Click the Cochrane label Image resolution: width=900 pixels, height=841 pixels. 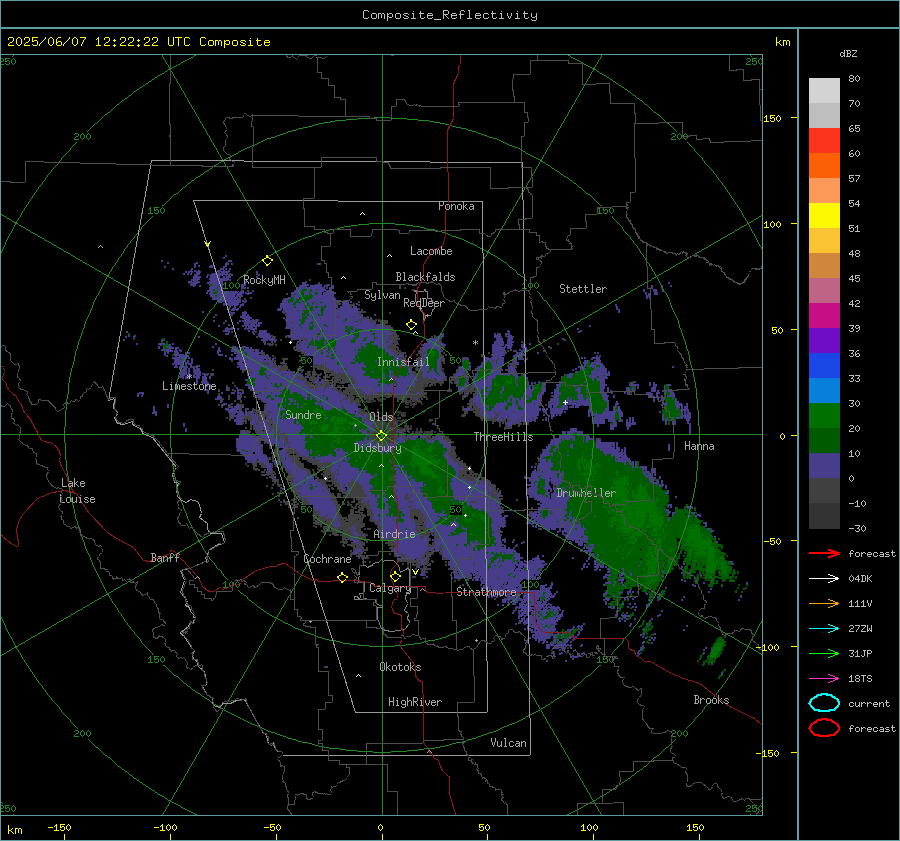pyautogui.click(x=327, y=559)
